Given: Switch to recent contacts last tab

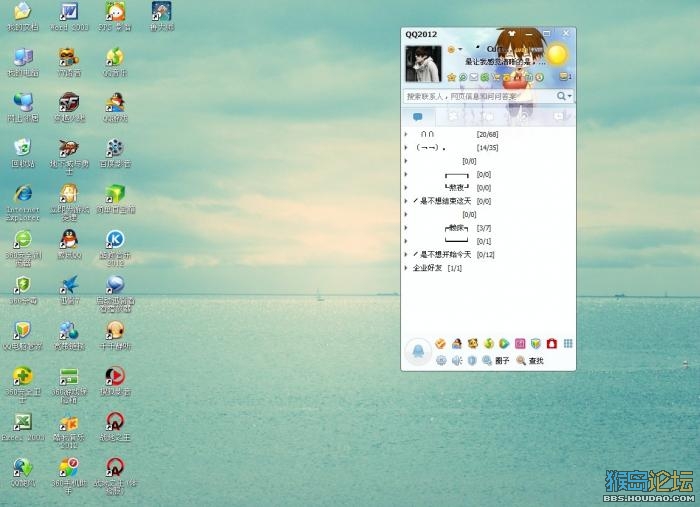Looking at the screenshot, I should click(x=558, y=117).
